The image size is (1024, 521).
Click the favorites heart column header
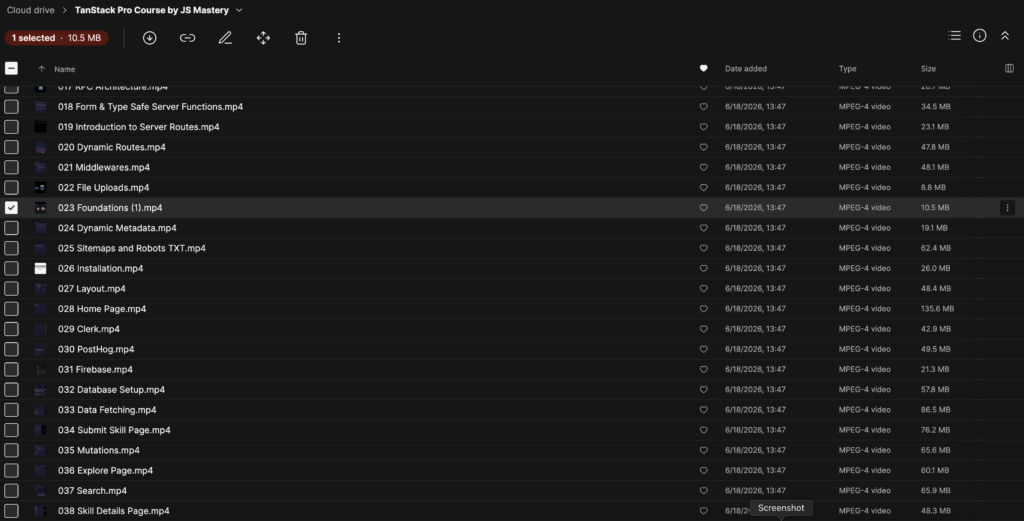click(703, 69)
